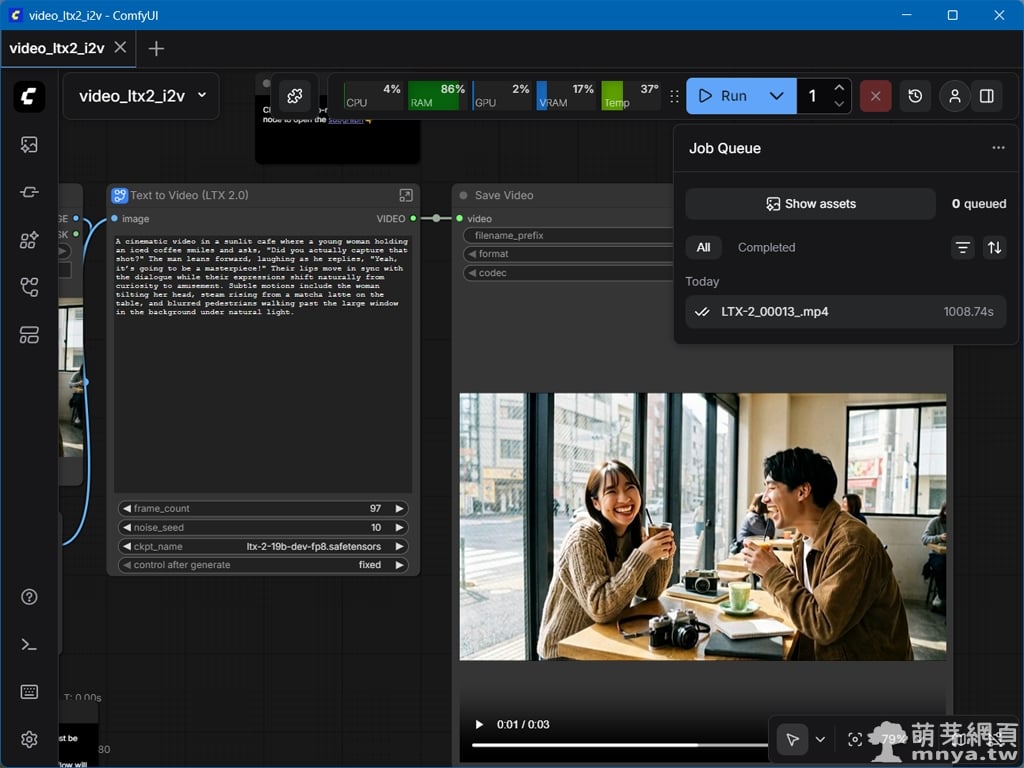1024x768 pixels.
Task: Switch to the Completed filter
Action: [766, 247]
